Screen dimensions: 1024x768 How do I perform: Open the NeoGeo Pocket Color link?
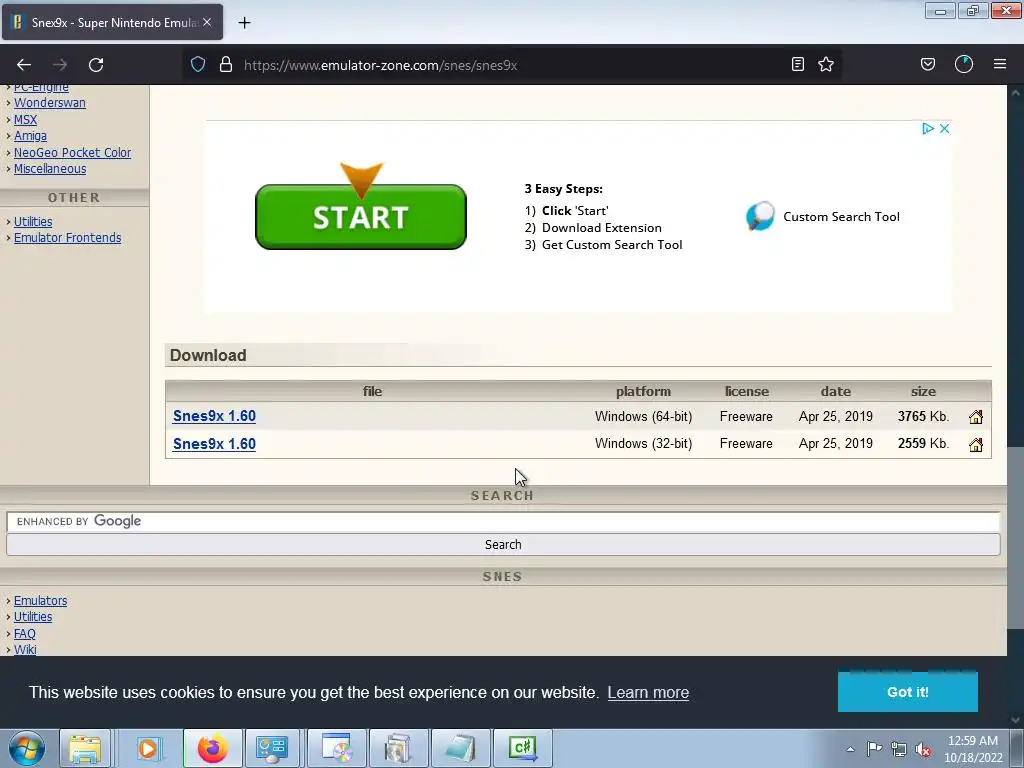72,152
